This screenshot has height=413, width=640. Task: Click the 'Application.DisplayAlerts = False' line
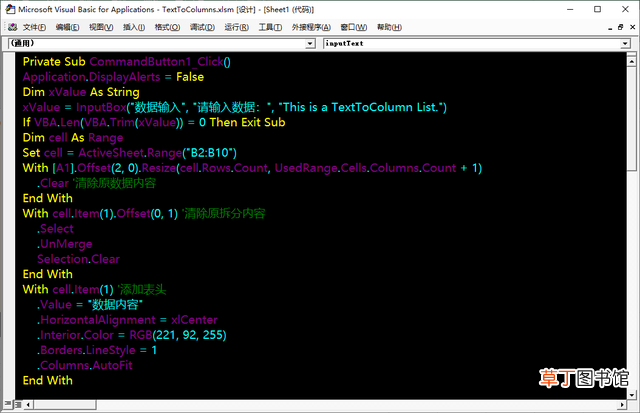tap(113, 77)
